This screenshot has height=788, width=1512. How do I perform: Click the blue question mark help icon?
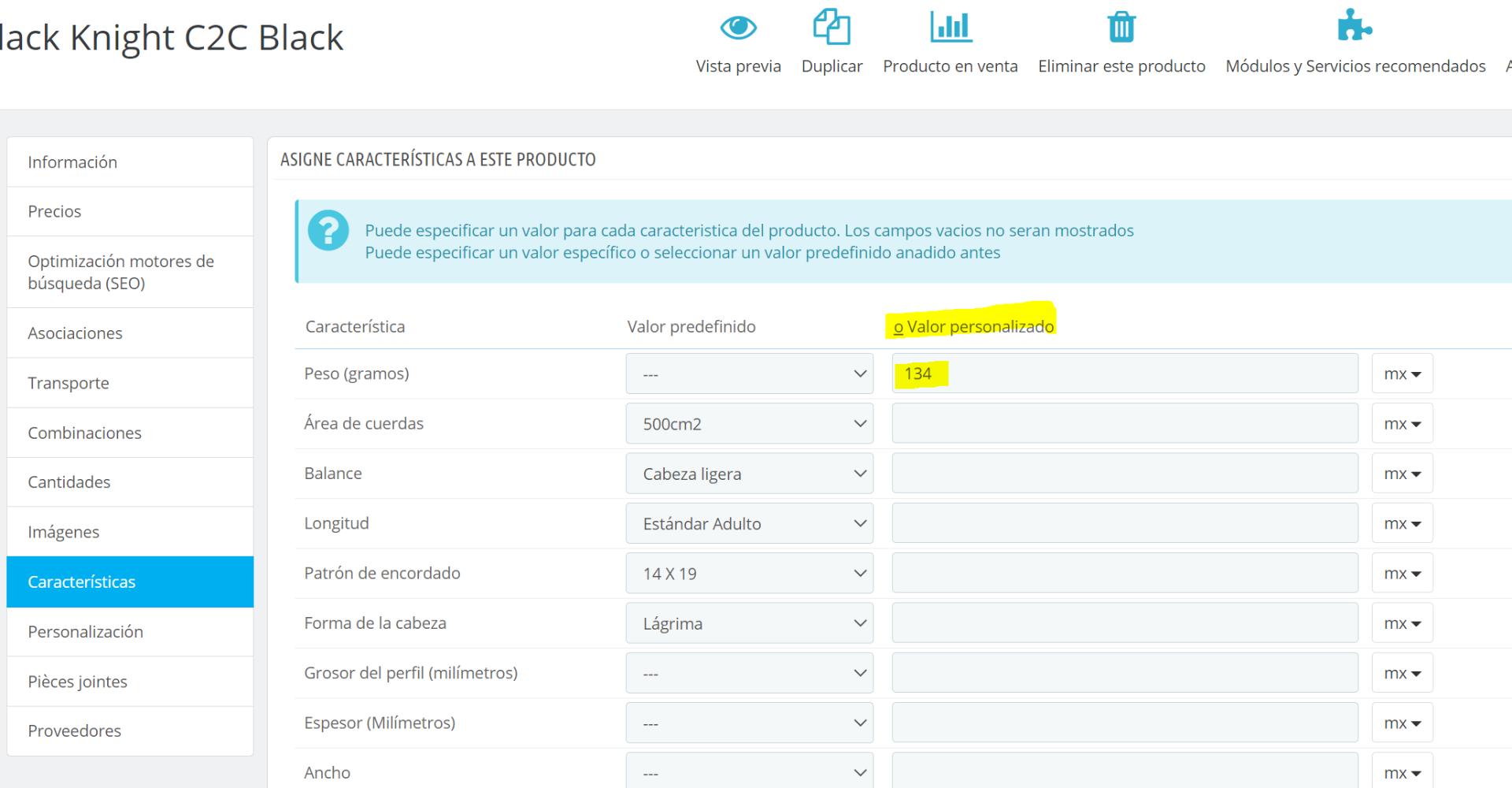[x=328, y=231]
